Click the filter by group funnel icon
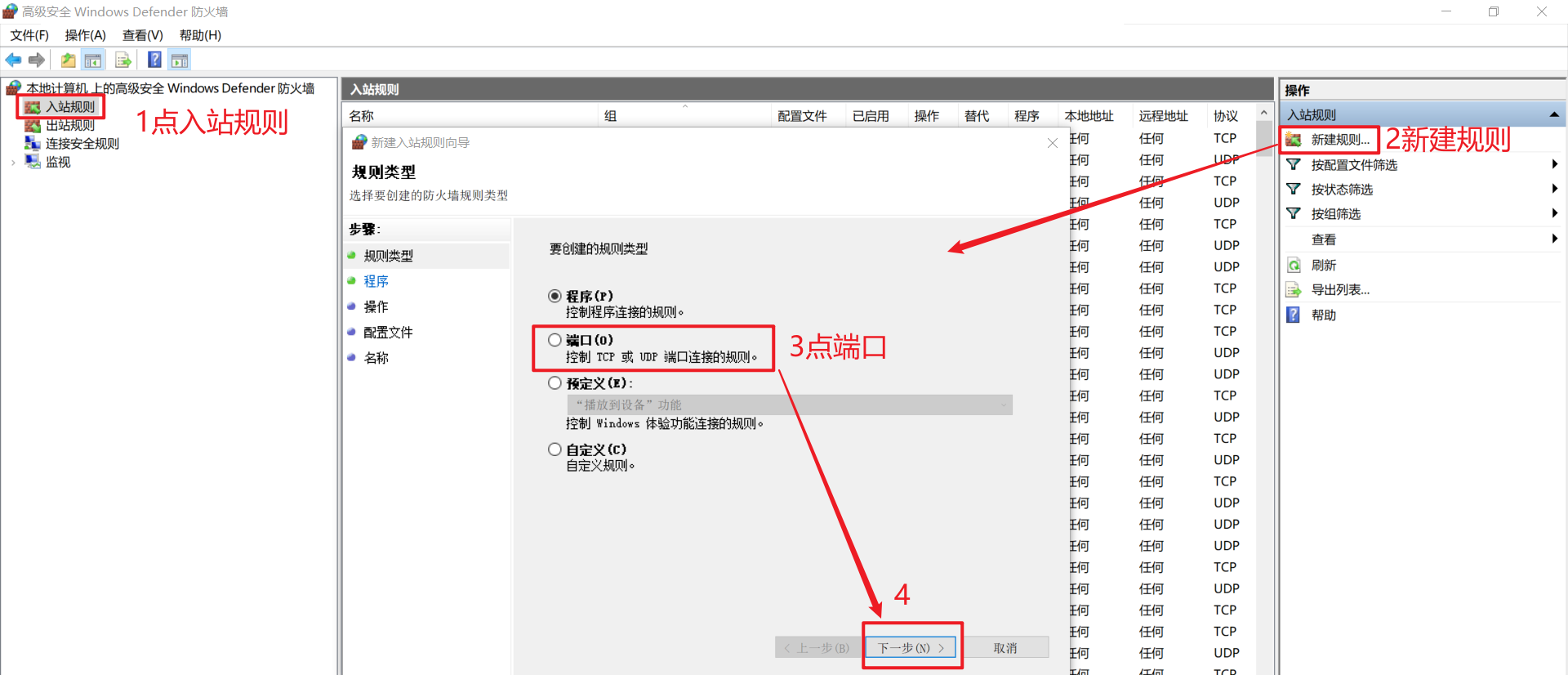The image size is (1568, 675). coord(1294,213)
